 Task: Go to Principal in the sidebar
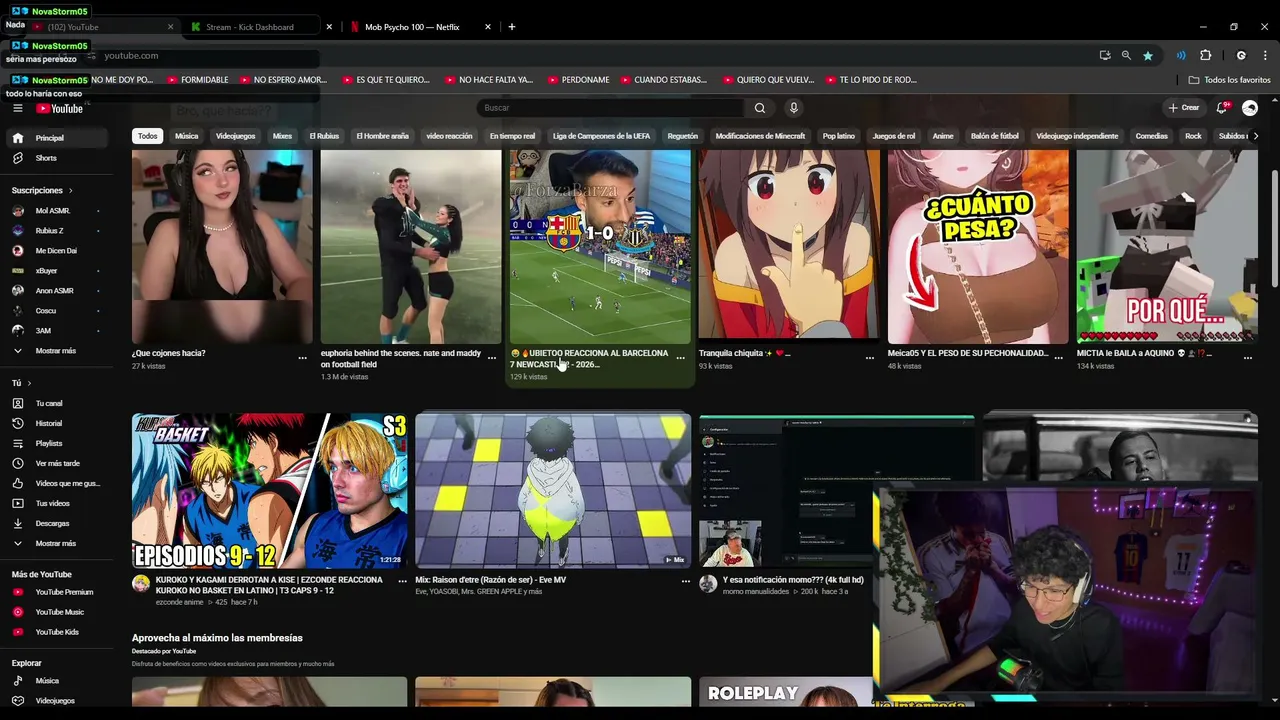click(x=58, y=138)
